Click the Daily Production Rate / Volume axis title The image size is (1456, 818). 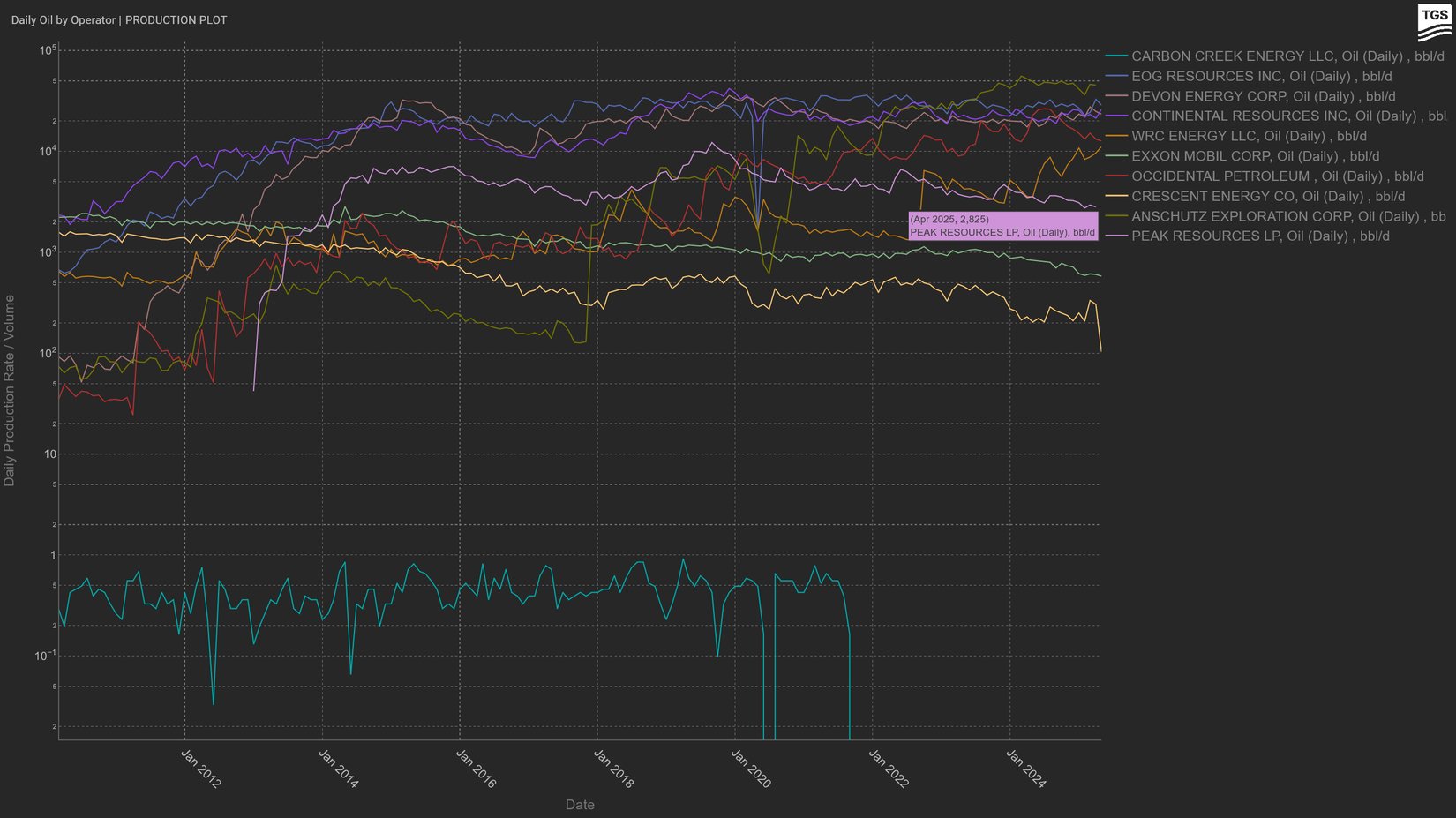coord(10,391)
